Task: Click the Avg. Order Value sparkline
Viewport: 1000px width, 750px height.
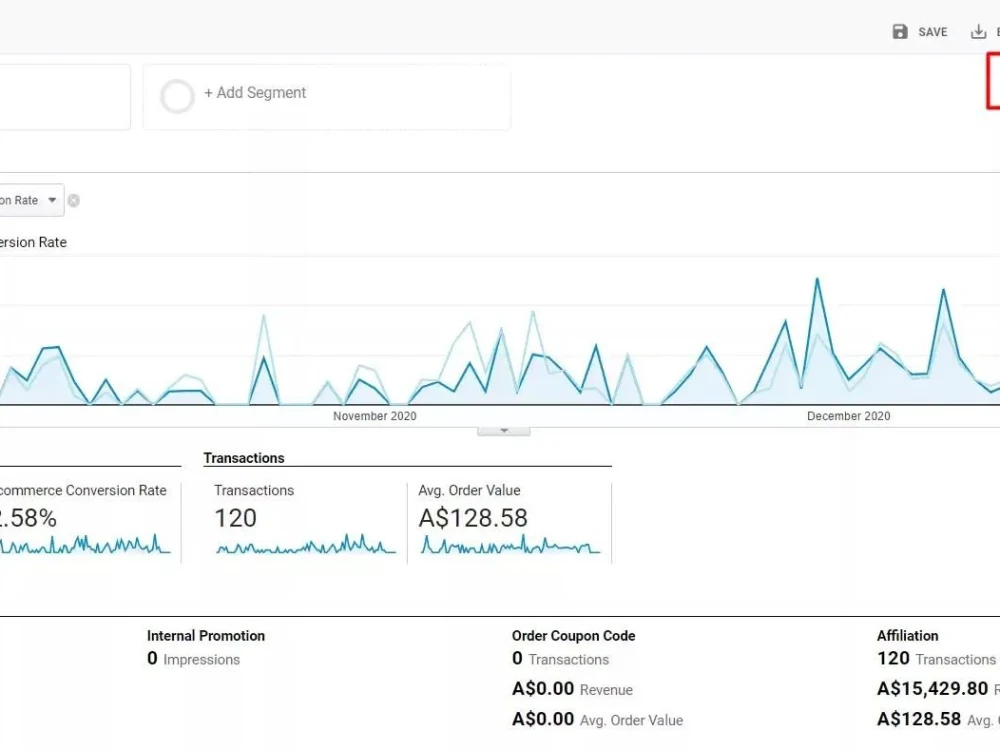Action: (510, 544)
